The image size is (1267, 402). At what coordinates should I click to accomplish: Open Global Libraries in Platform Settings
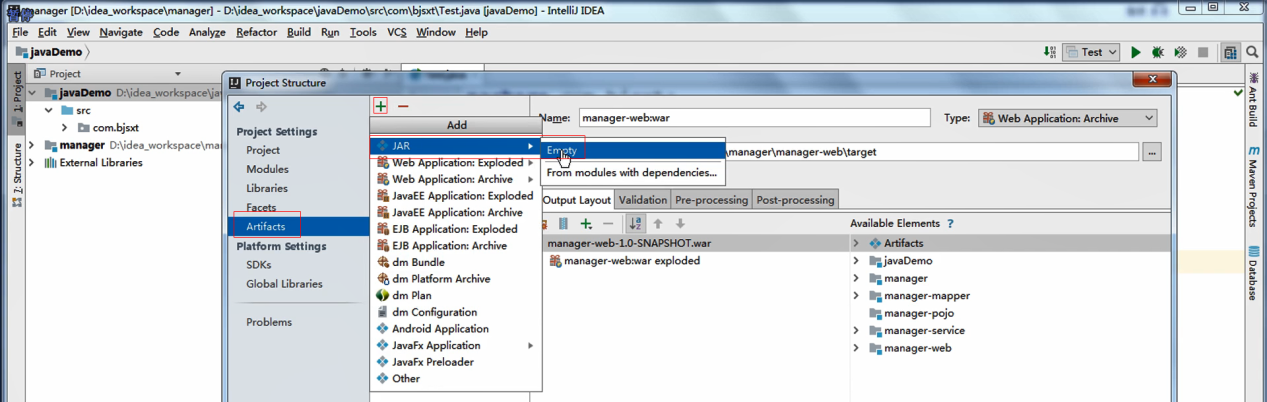[284, 284]
